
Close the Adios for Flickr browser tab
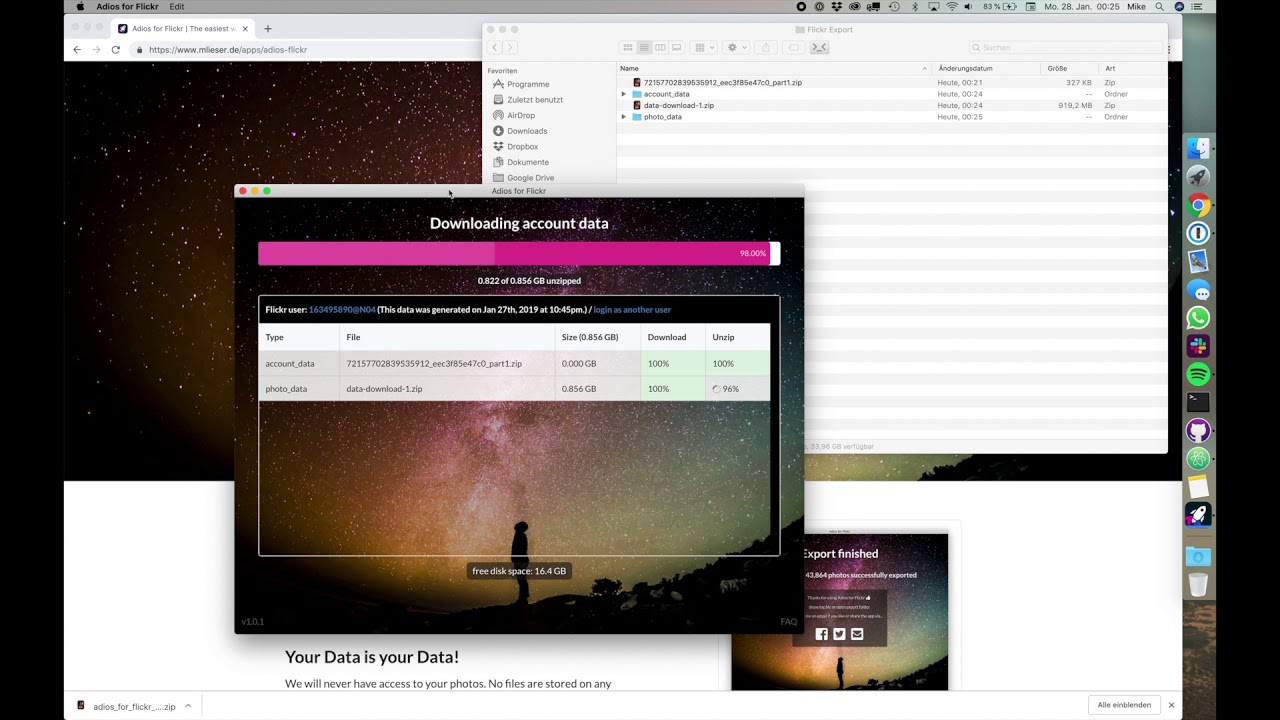(x=245, y=29)
